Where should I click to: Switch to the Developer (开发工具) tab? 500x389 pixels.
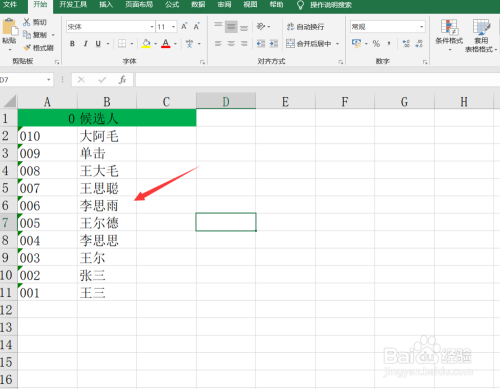pos(73,5)
